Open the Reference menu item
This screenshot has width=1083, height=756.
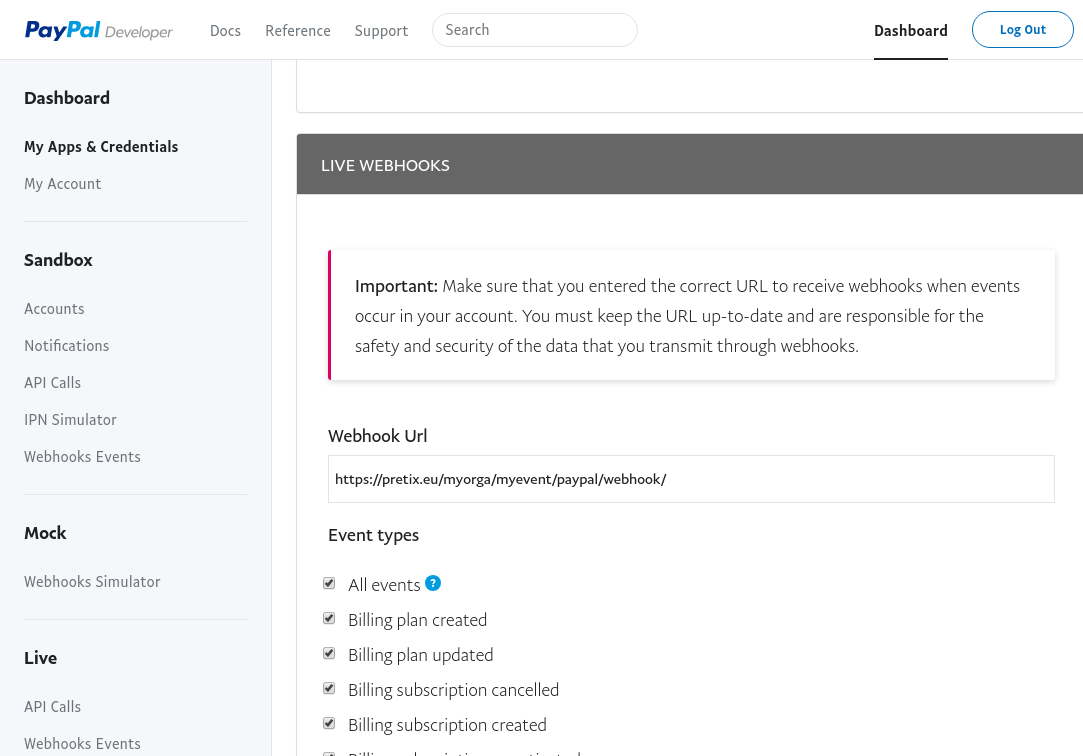298,31
